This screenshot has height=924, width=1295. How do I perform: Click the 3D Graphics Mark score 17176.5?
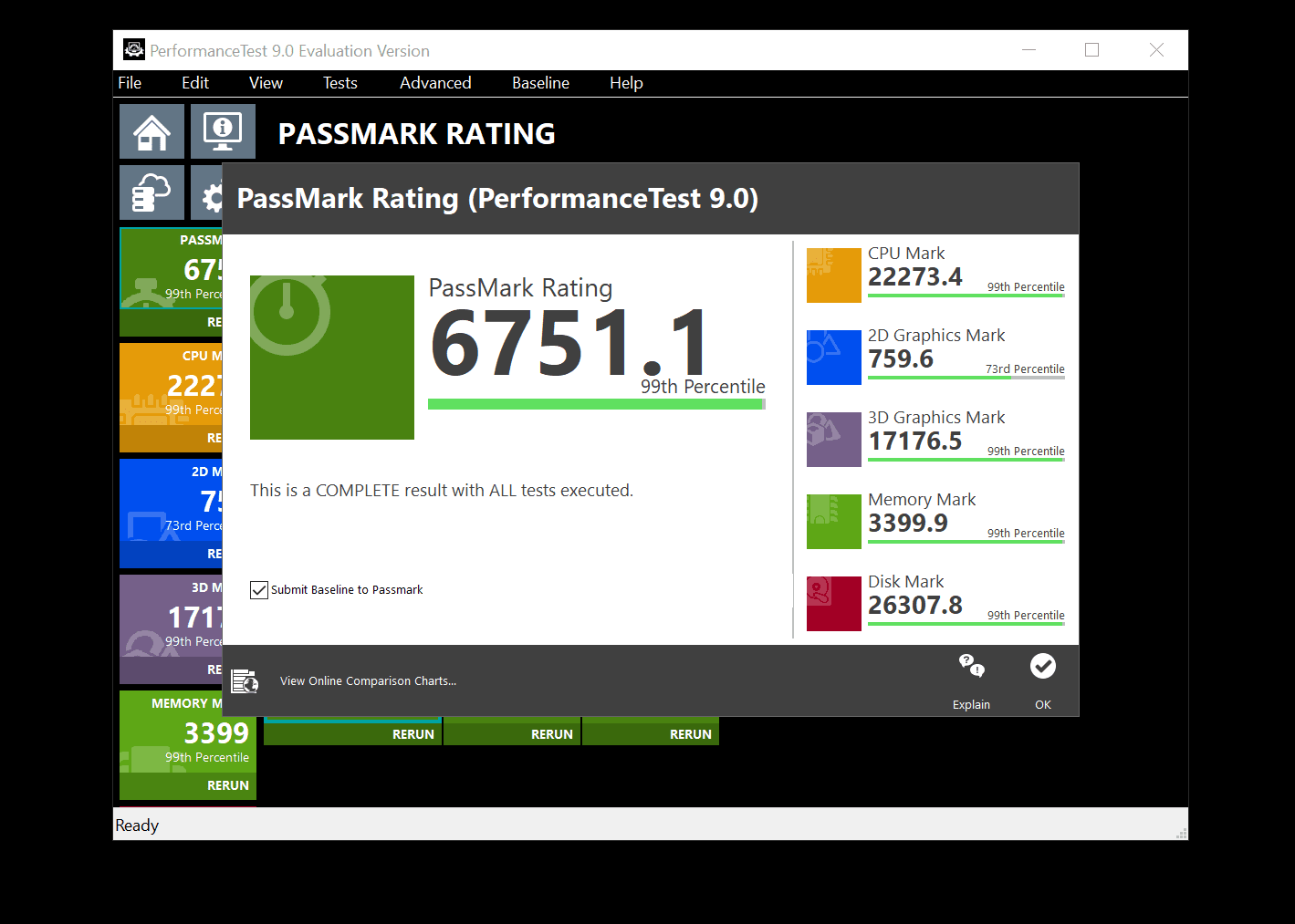tap(915, 441)
